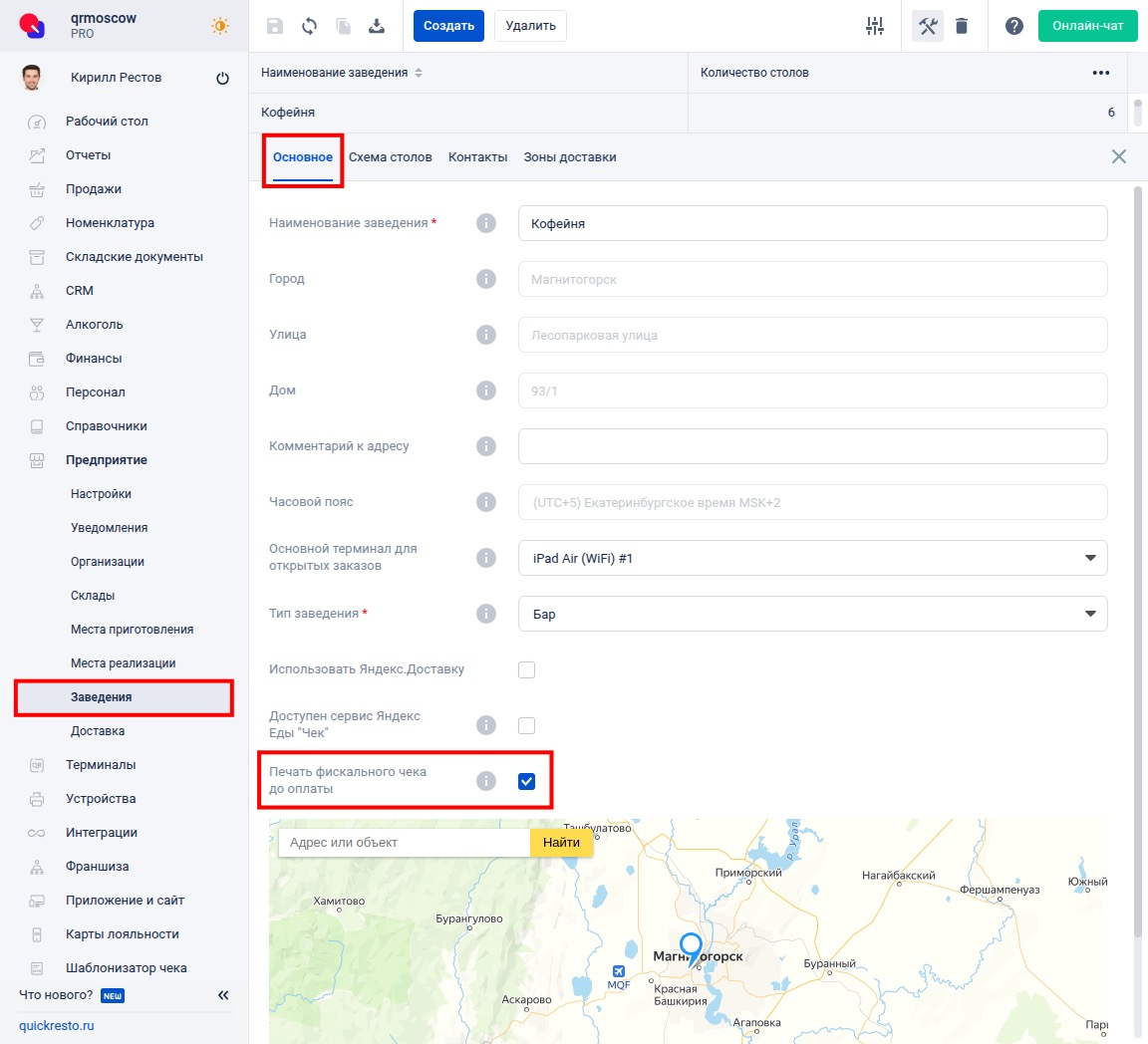The height and width of the screenshot is (1044, 1148).
Task: Check Доступен сервис Яндекс Еды "Чек" box
Action: (x=527, y=725)
